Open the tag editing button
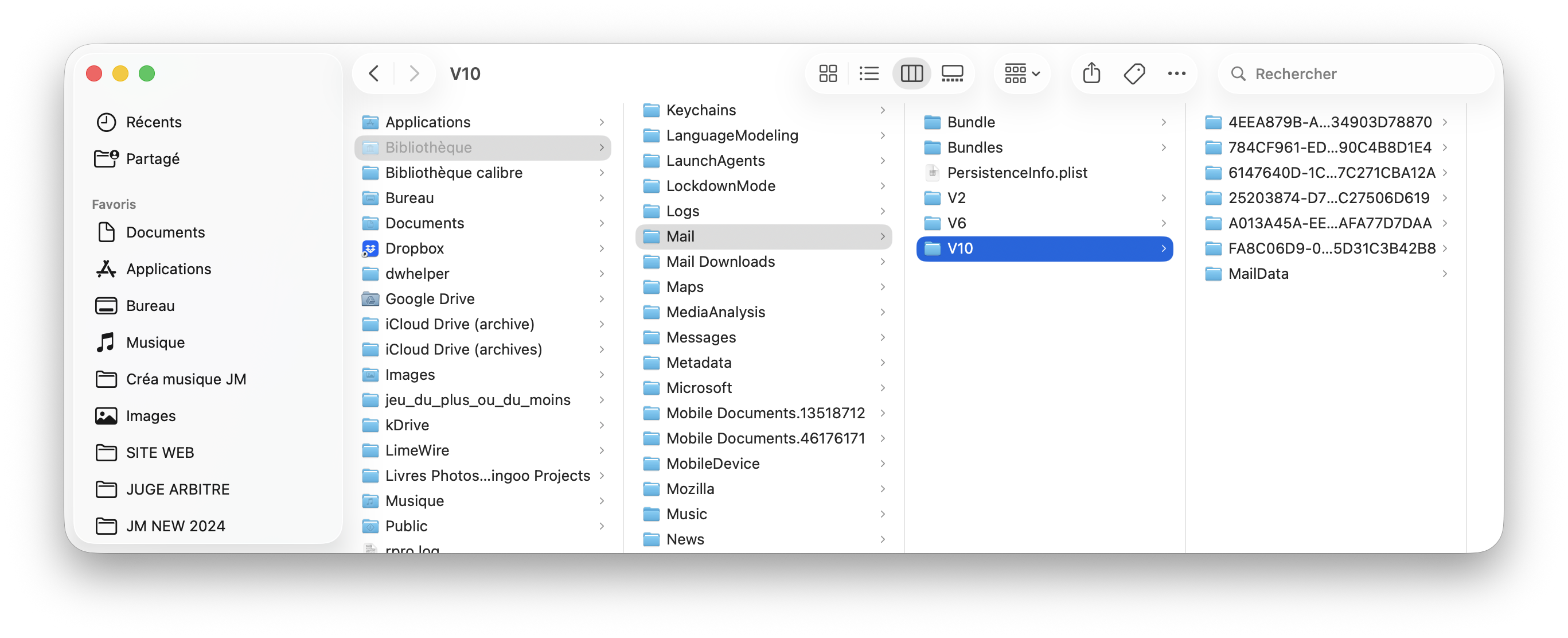Screen dimensions: 1568x638 pyautogui.click(x=1134, y=73)
